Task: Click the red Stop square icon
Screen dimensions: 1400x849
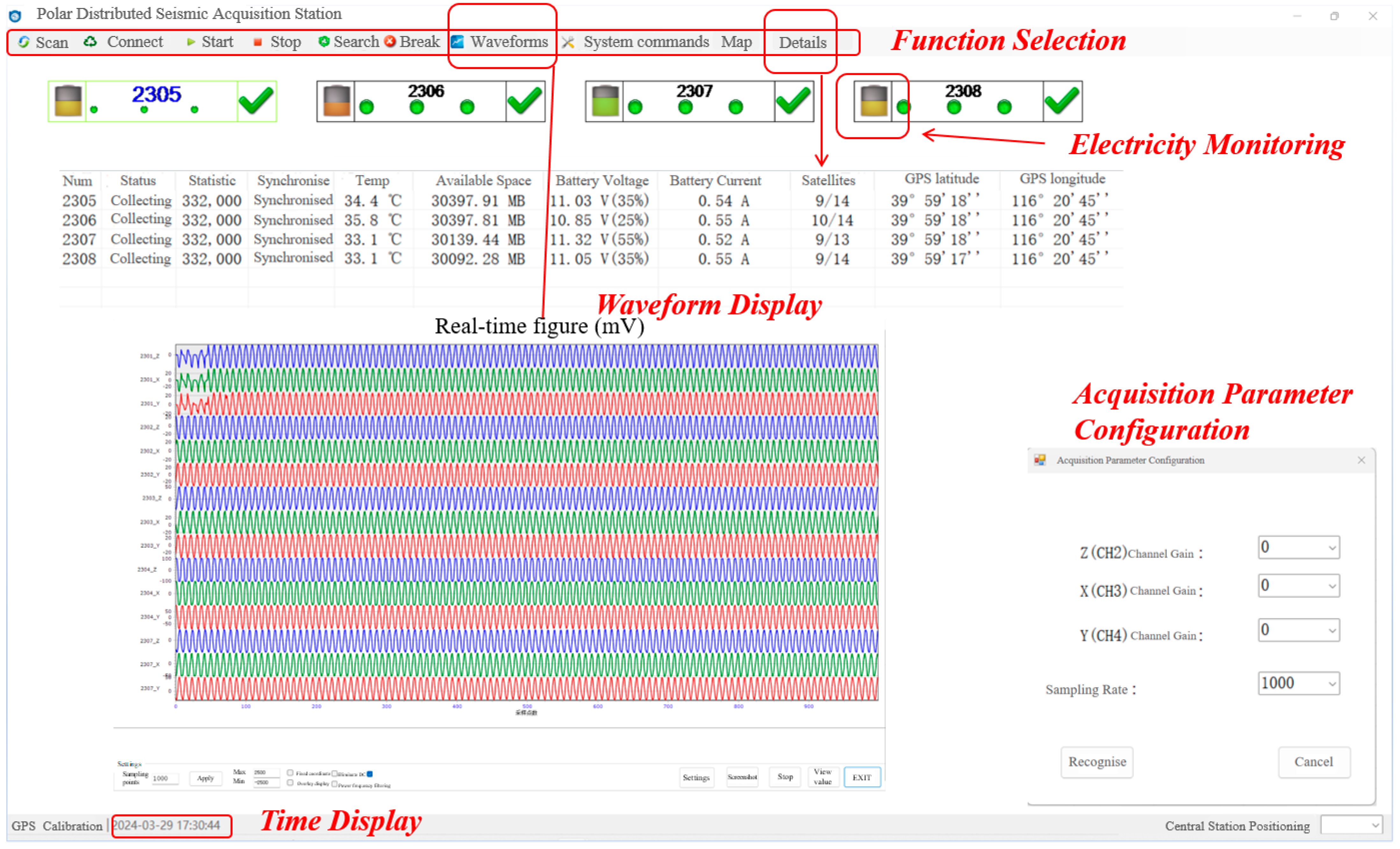Action: (x=257, y=42)
